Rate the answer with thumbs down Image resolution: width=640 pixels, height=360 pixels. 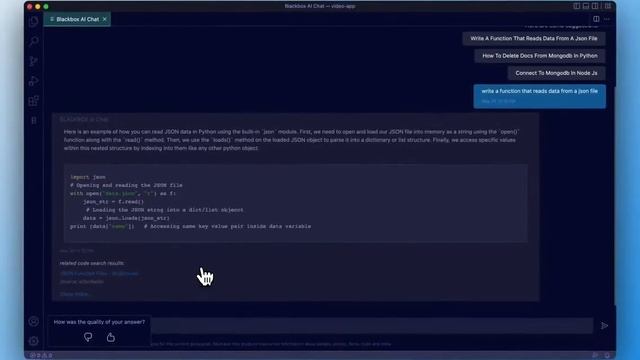(88, 337)
